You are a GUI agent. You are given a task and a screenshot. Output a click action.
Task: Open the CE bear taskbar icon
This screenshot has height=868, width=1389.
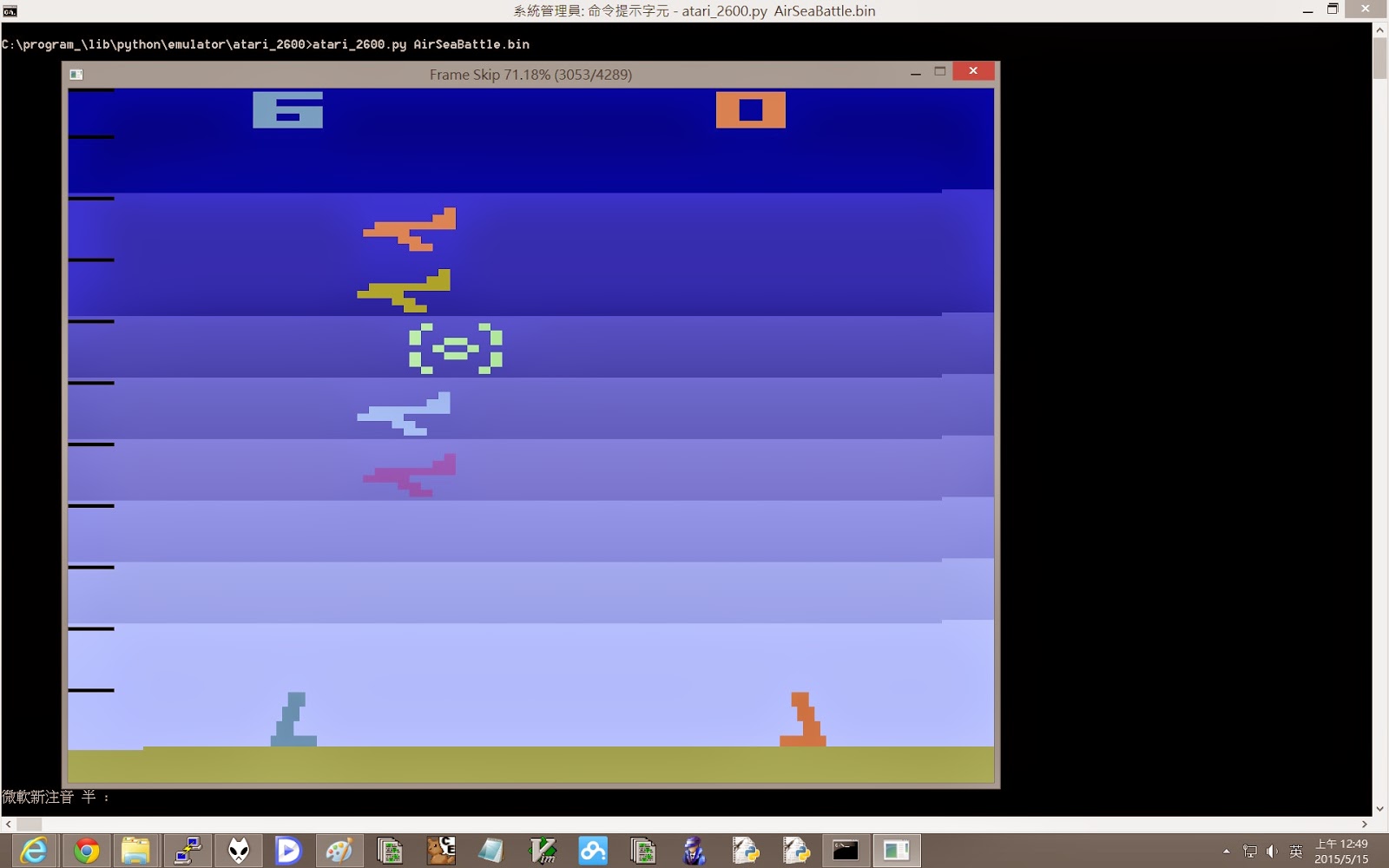[441, 851]
